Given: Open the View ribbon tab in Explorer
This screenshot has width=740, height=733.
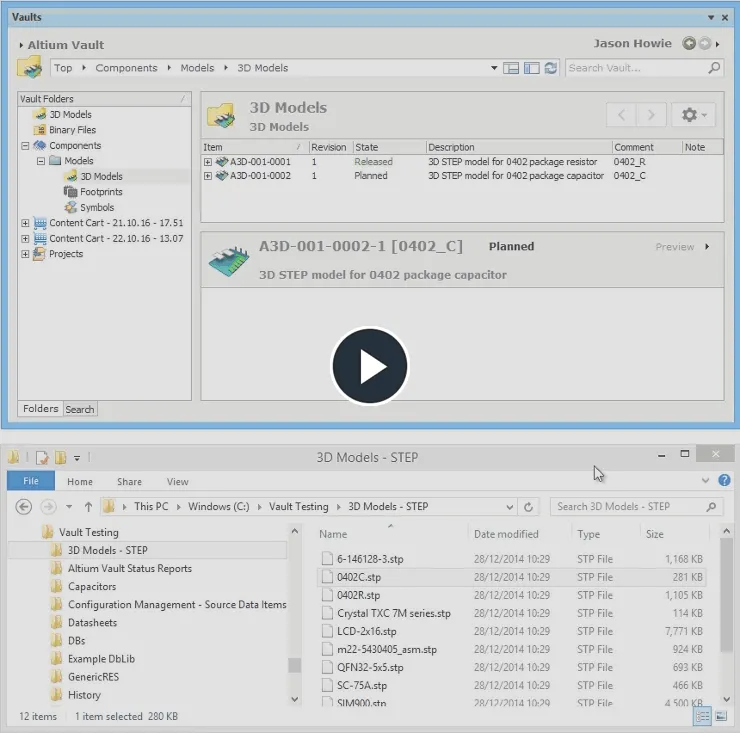Looking at the screenshot, I should (x=177, y=481).
